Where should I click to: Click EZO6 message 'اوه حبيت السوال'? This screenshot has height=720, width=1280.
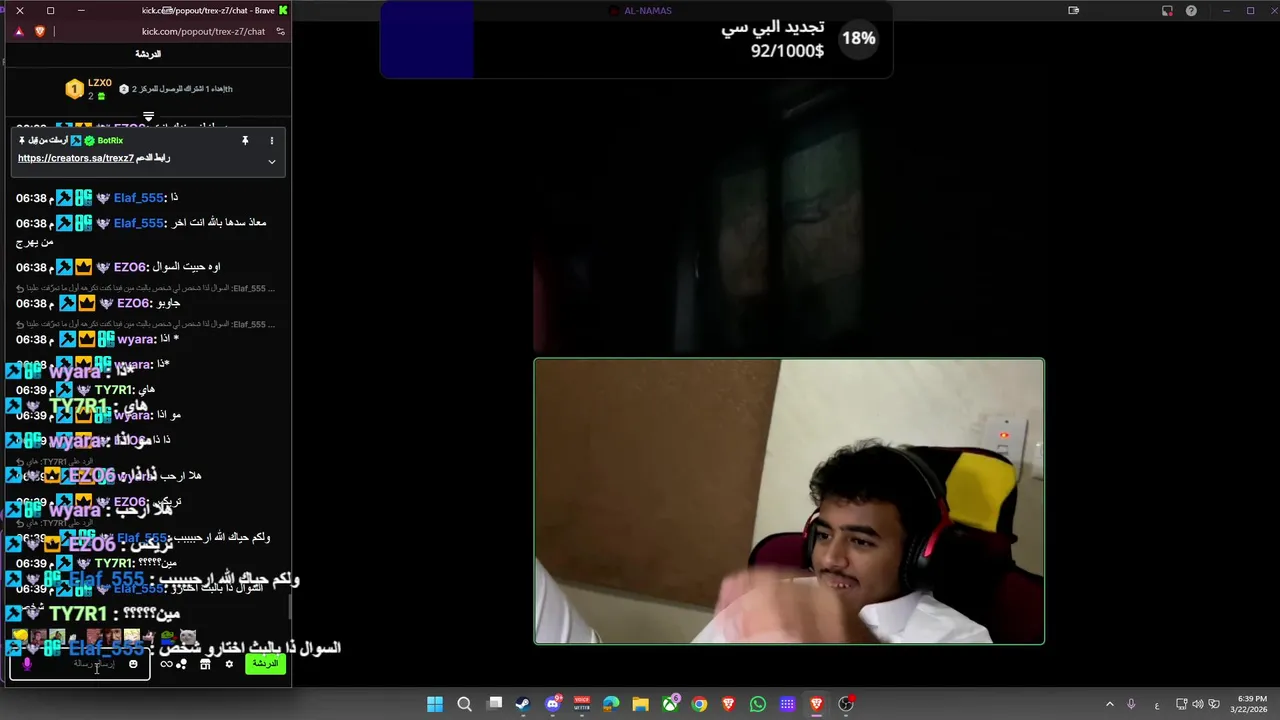186,267
